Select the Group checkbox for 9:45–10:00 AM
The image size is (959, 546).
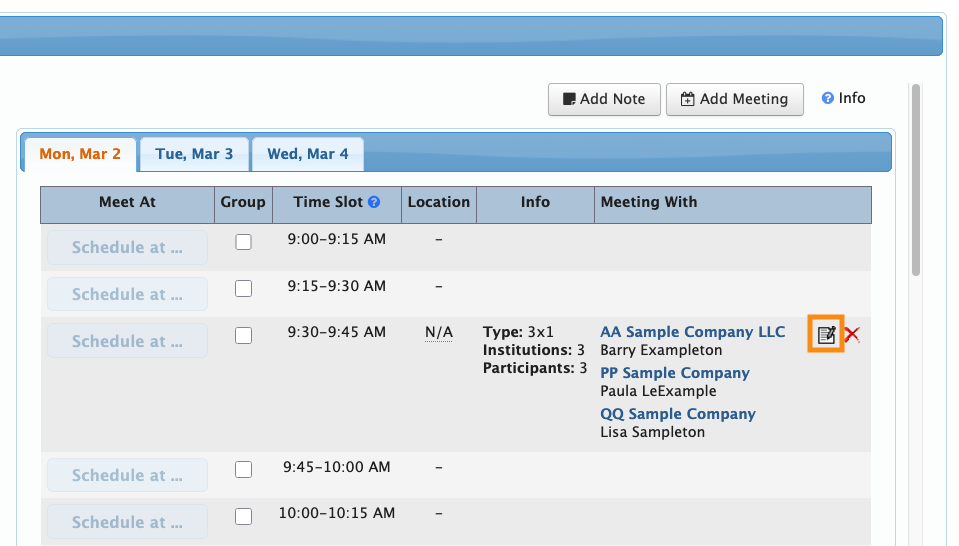243,470
